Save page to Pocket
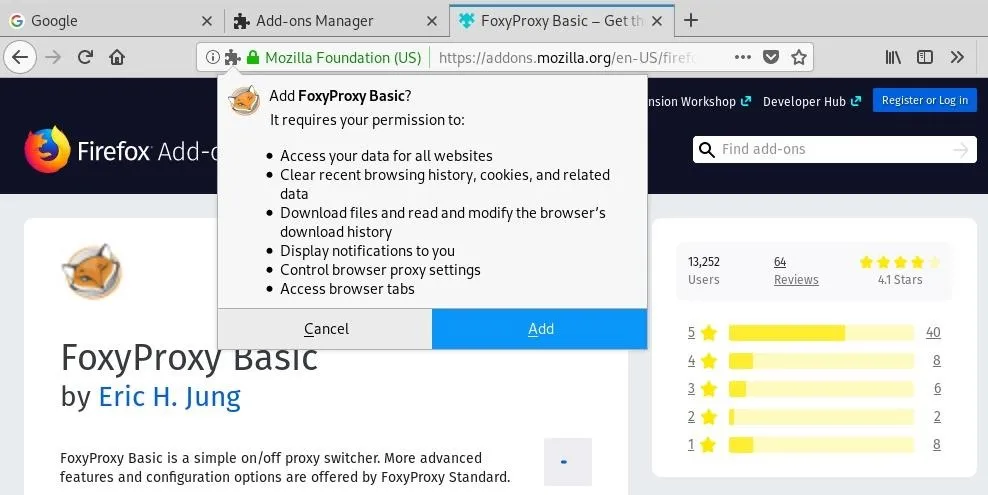Image resolution: width=988 pixels, height=495 pixels. [771, 57]
